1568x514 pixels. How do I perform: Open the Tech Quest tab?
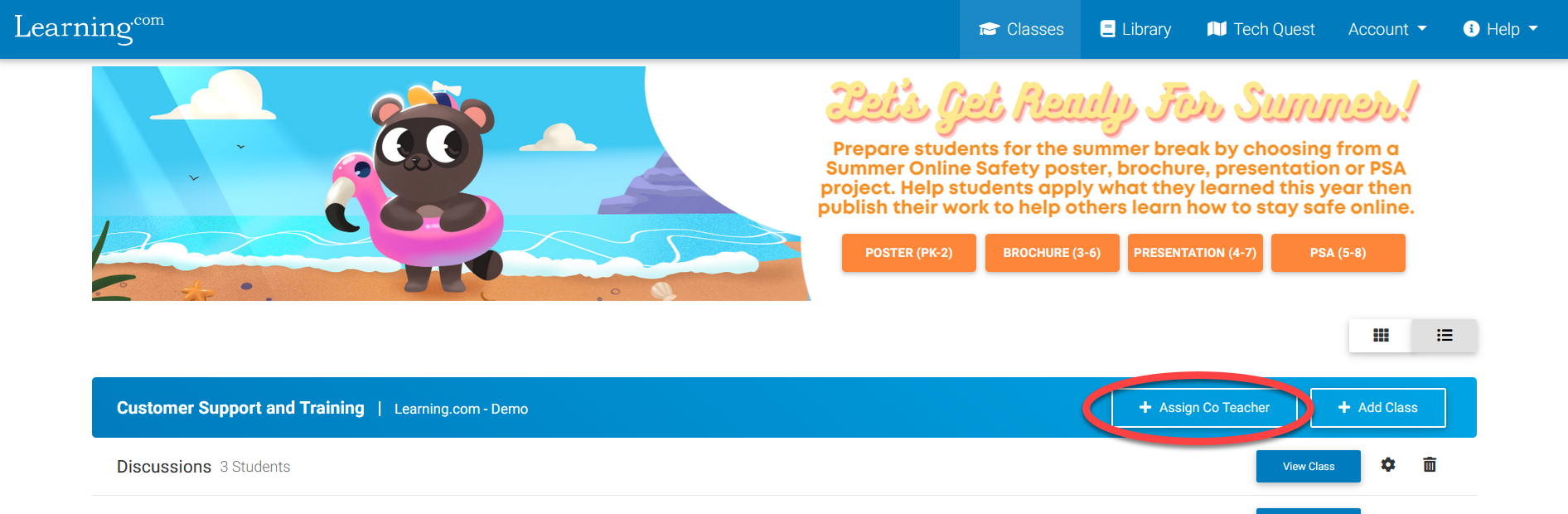coord(1261,29)
